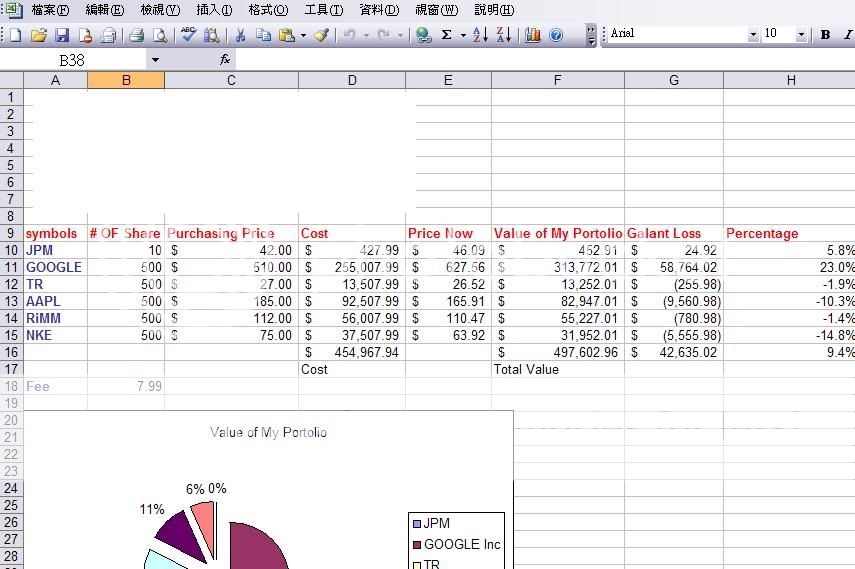Click the total cost cell 454,967.94
855x569 pixels.
pos(352,352)
